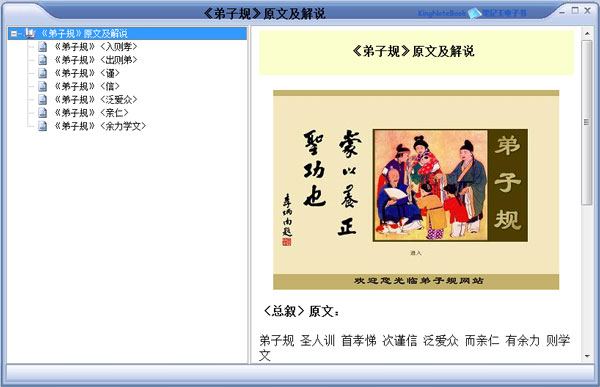Image resolution: width=600 pixels, height=387 pixels.
Task: Click the book icon beside the root node
Action: (x=30, y=33)
